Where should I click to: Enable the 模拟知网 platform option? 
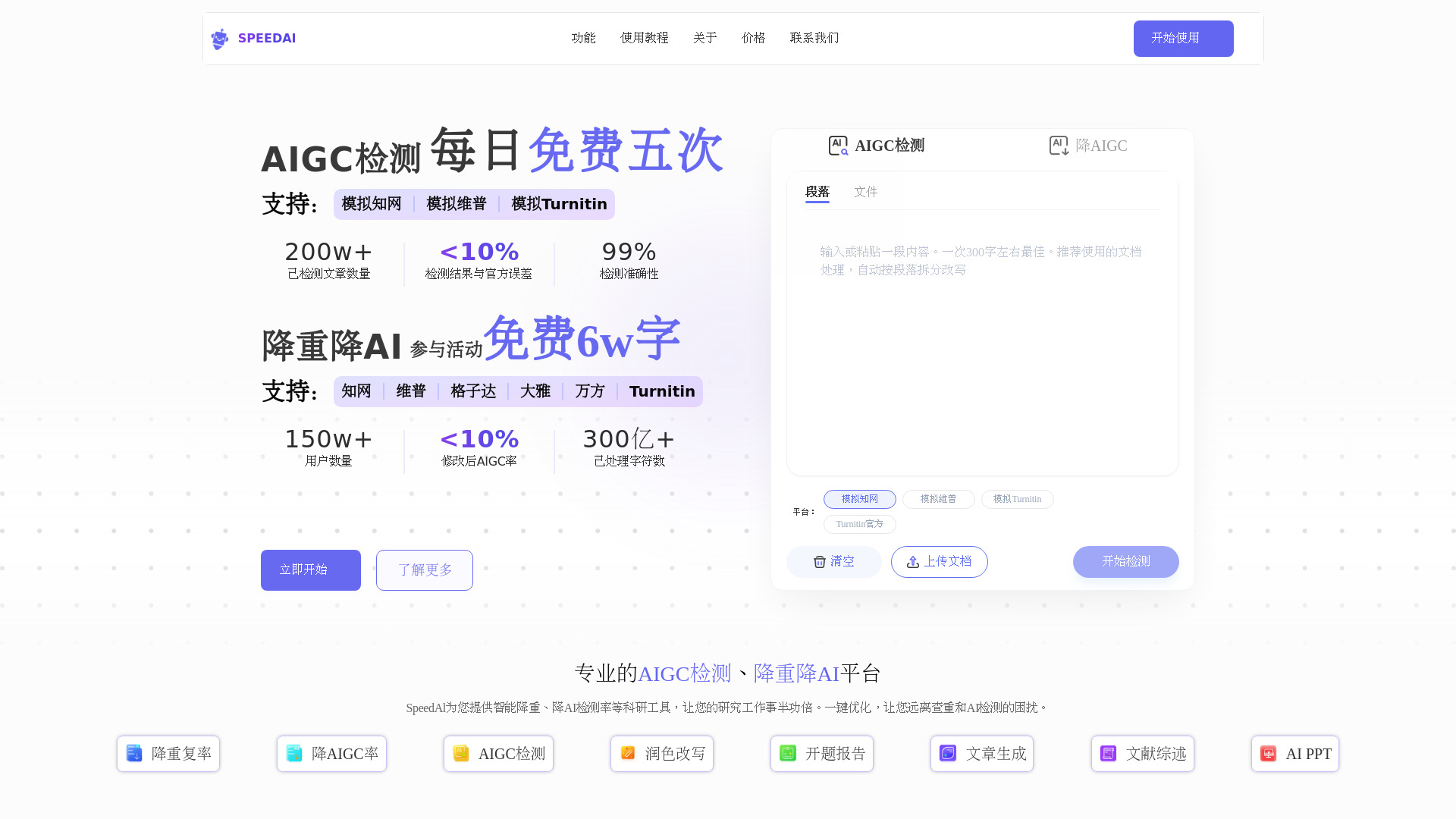point(859,499)
